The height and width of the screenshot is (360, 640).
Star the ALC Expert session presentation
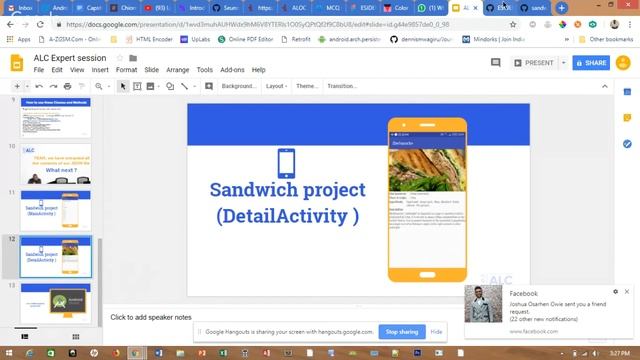[x=120, y=58]
